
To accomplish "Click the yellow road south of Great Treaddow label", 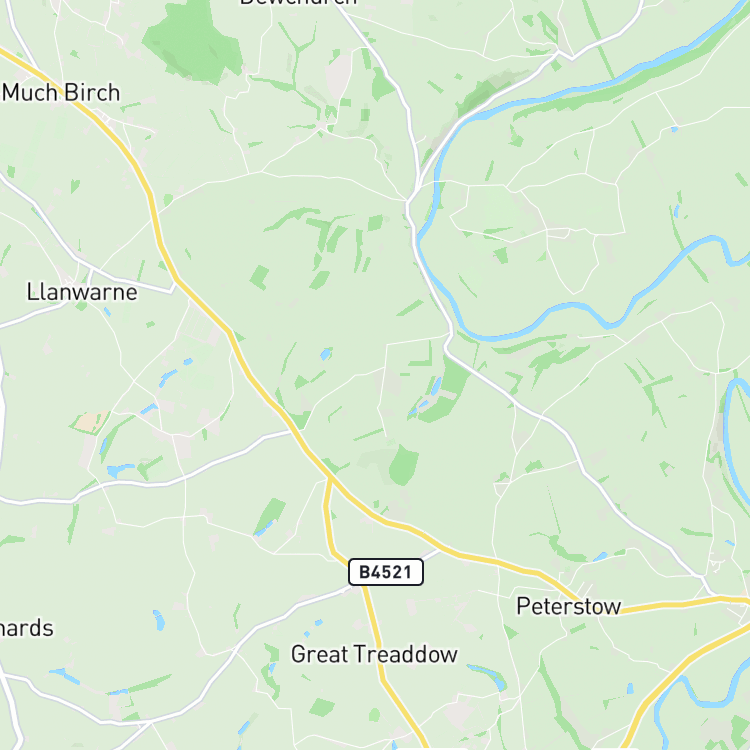I will pyautogui.click(x=397, y=703).
